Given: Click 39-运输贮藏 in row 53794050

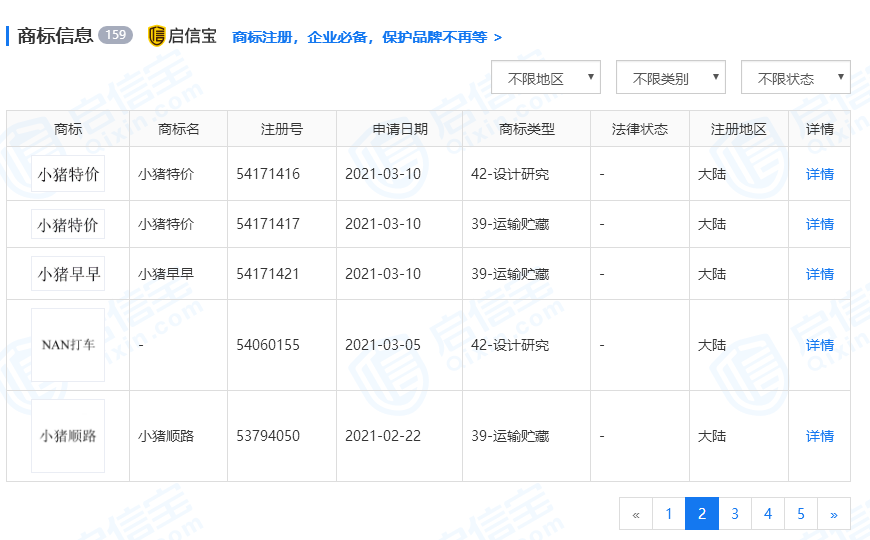Looking at the screenshot, I should 510,436.
